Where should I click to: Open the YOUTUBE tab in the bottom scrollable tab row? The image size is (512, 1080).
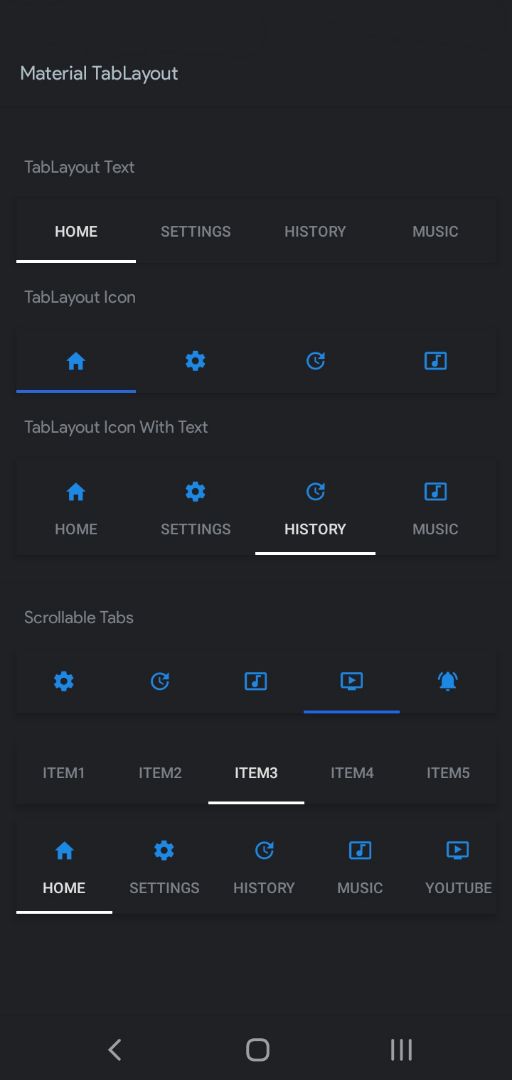click(x=458, y=869)
